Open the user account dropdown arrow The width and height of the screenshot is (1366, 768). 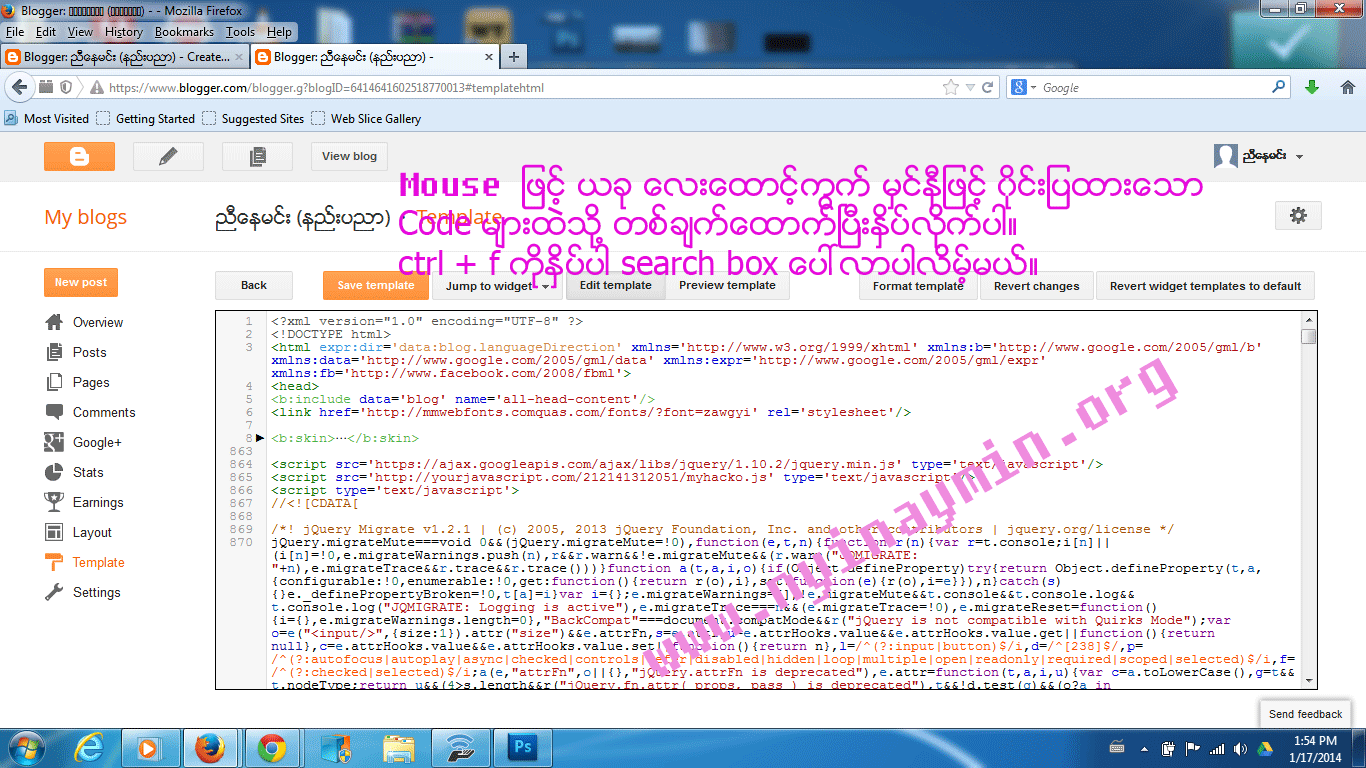(1299, 157)
